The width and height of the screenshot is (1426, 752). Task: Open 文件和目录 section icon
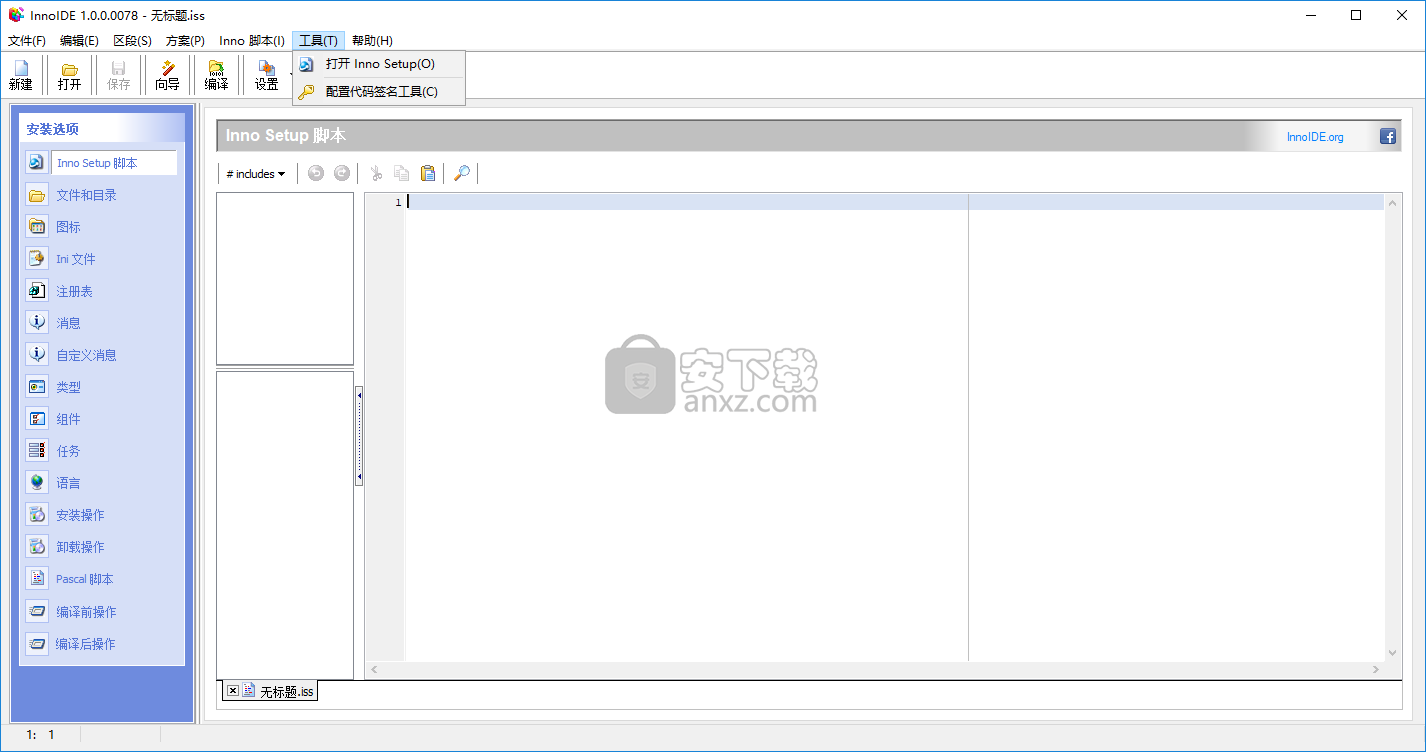37,195
